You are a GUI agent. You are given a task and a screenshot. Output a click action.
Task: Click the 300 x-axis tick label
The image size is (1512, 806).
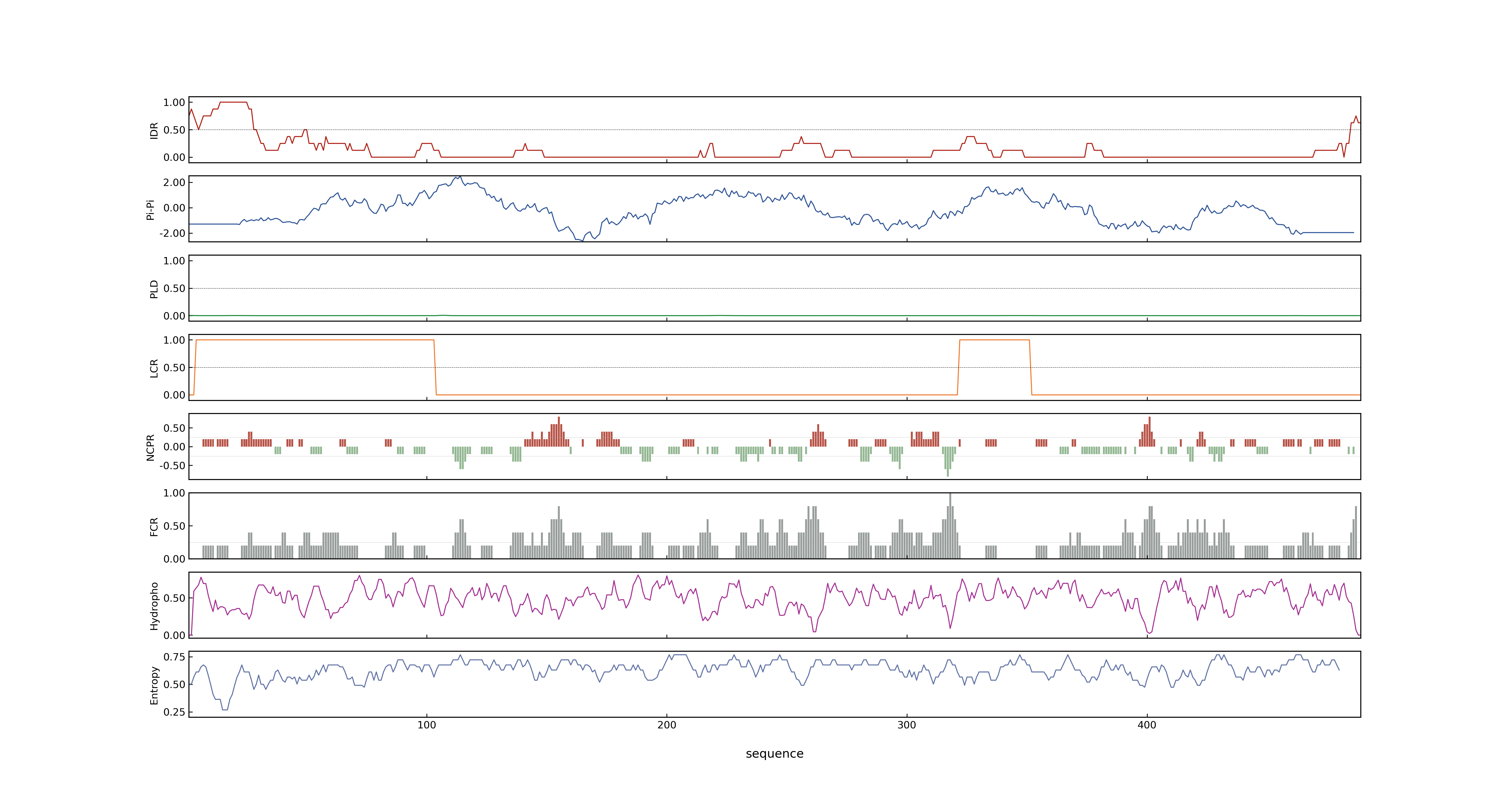[907, 725]
